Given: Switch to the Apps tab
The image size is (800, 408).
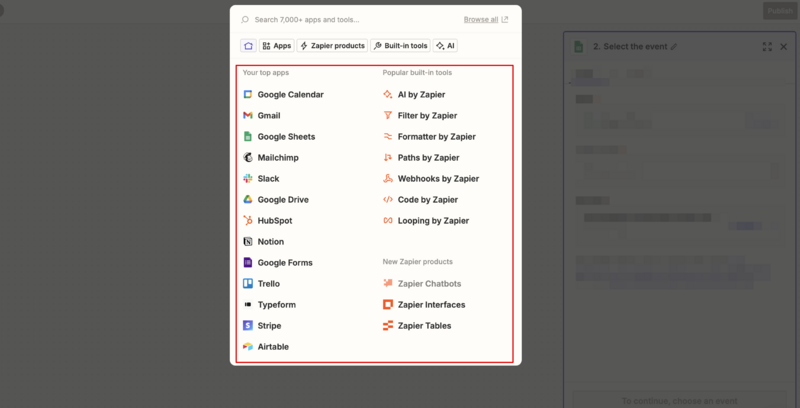Looking at the screenshot, I should click(277, 46).
